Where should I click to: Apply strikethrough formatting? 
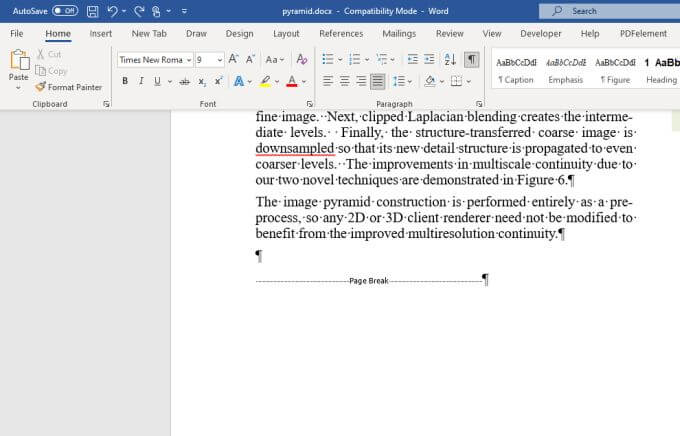[x=184, y=81]
